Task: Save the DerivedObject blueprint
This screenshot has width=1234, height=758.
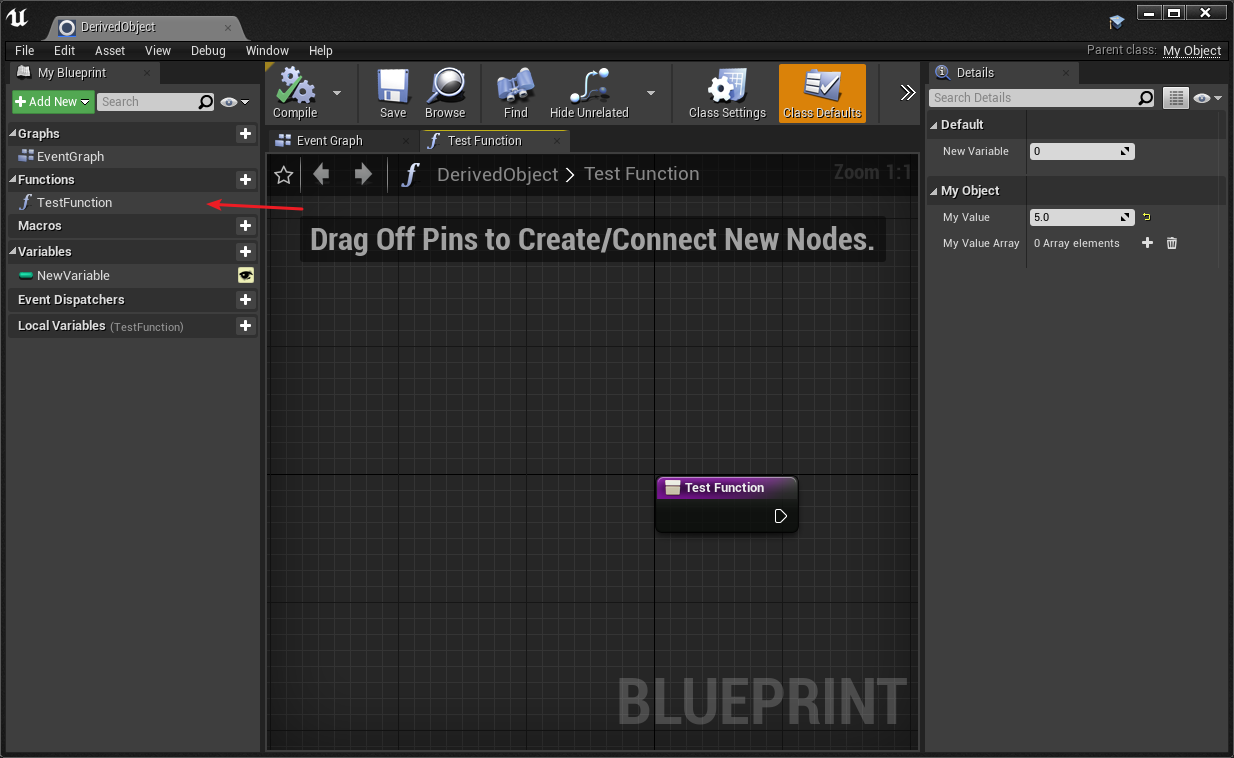Action: pyautogui.click(x=393, y=93)
